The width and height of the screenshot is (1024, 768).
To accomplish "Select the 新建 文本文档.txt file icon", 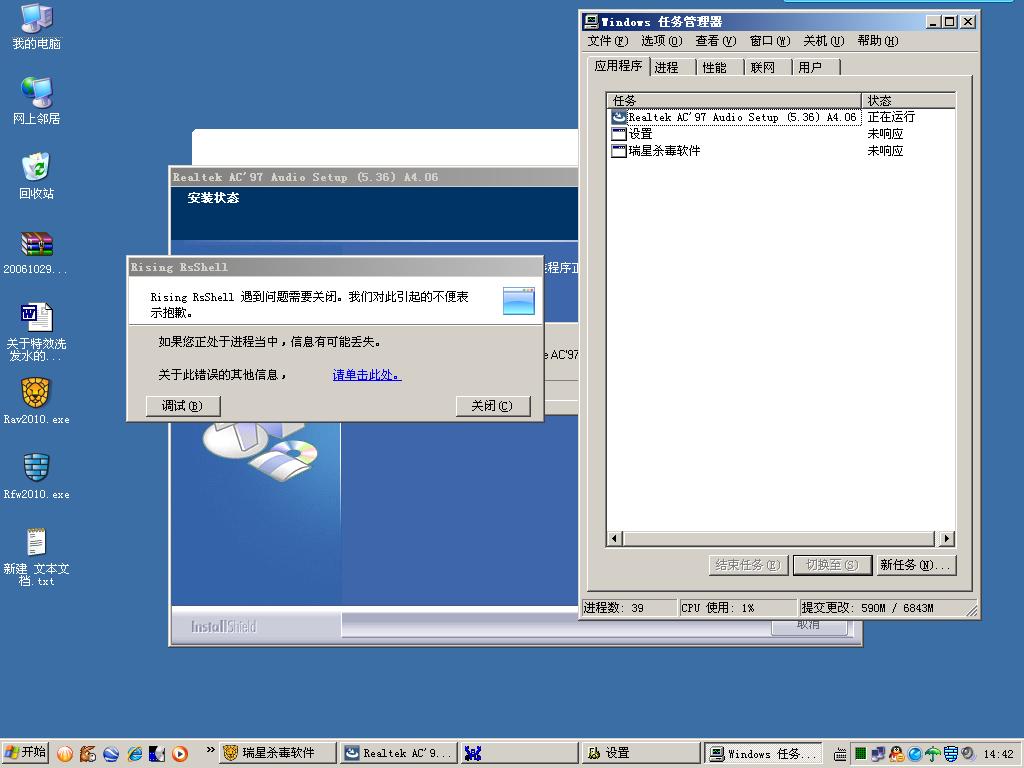I will 37,557.
